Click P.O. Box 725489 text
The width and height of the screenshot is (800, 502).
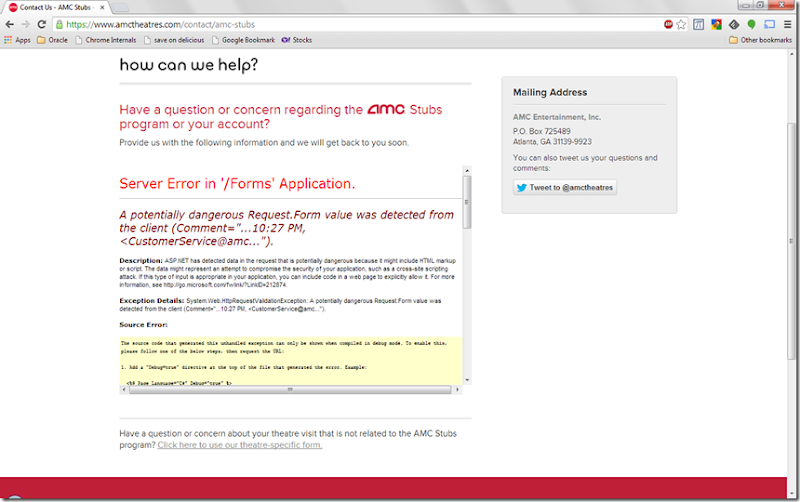[x=542, y=131]
